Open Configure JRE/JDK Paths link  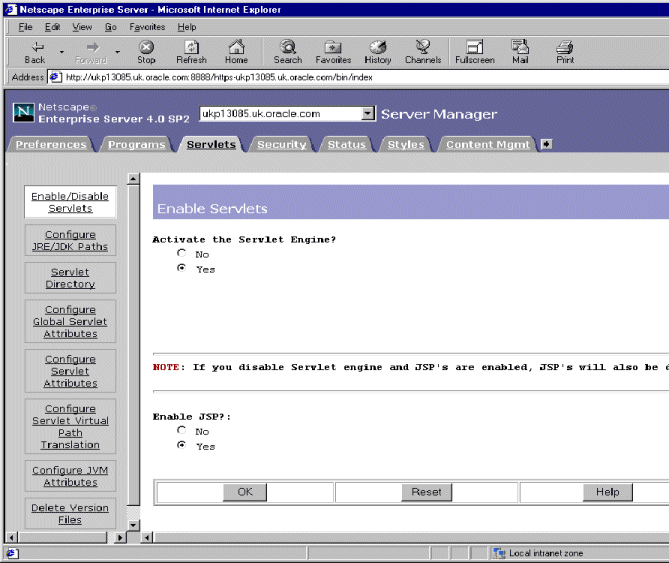tap(70, 241)
